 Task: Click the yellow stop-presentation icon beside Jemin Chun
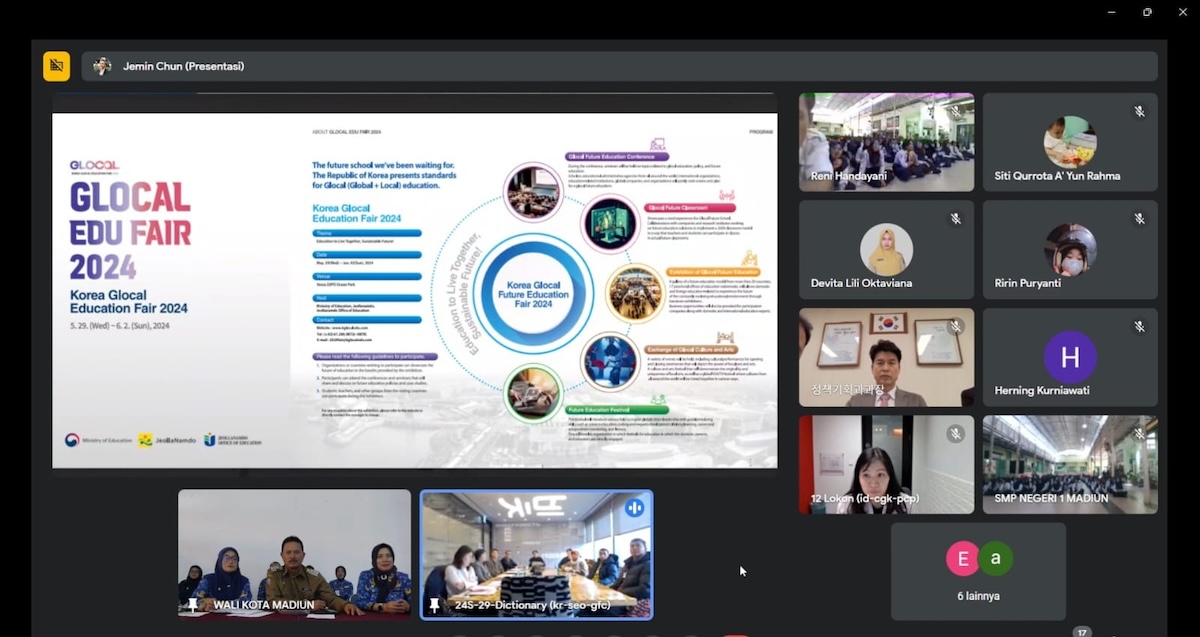[56, 66]
